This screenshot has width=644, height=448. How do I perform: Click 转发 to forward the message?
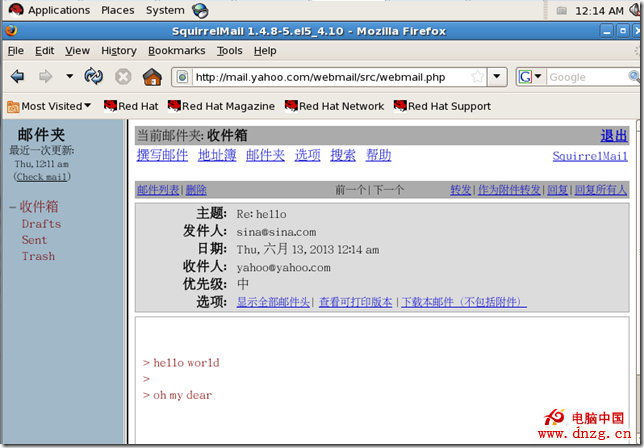pyautogui.click(x=460, y=190)
